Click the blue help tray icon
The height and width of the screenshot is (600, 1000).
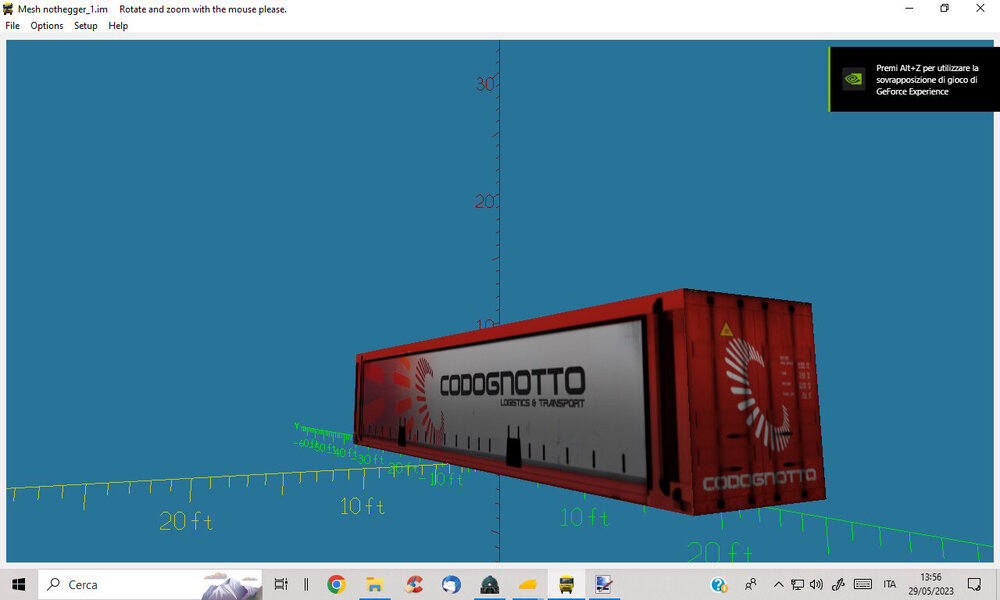click(x=719, y=584)
